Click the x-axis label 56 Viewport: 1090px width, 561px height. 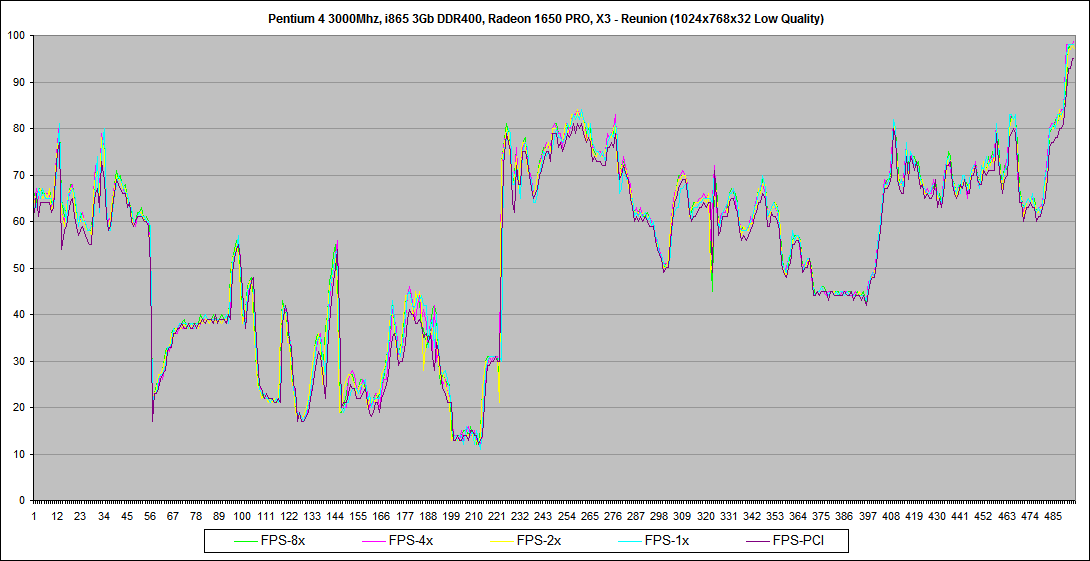pos(149,517)
